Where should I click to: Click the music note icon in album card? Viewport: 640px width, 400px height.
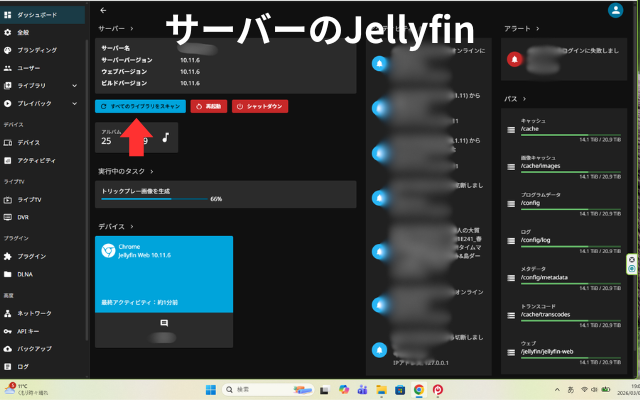[165, 137]
